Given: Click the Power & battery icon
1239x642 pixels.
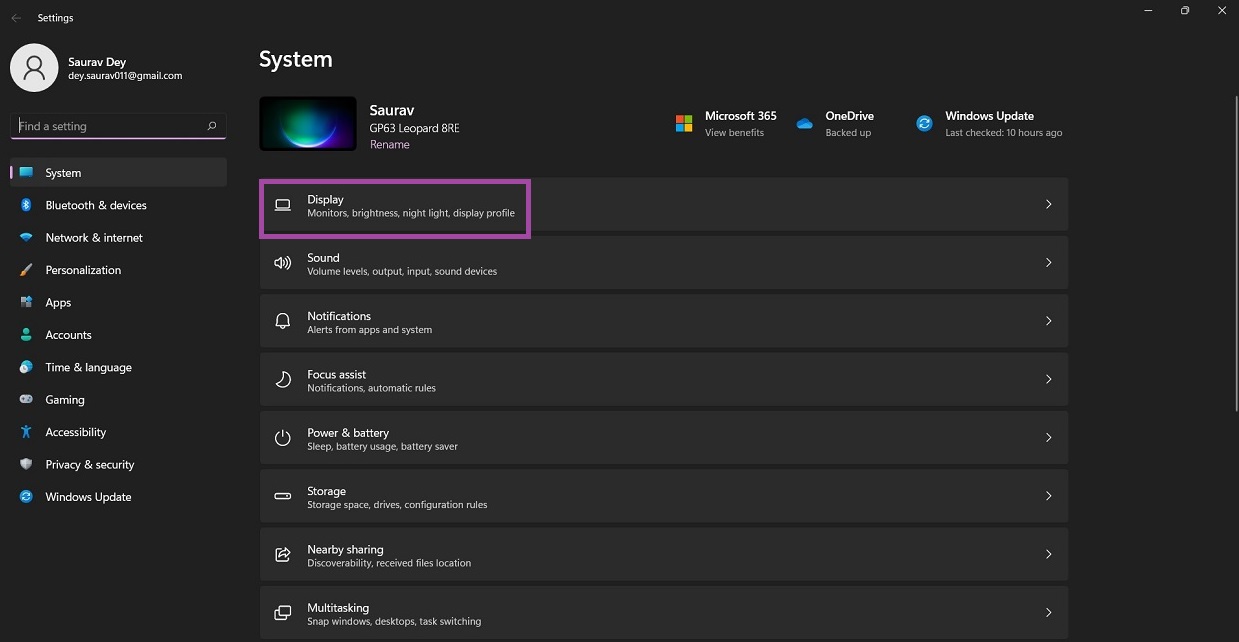Looking at the screenshot, I should [282, 437].
